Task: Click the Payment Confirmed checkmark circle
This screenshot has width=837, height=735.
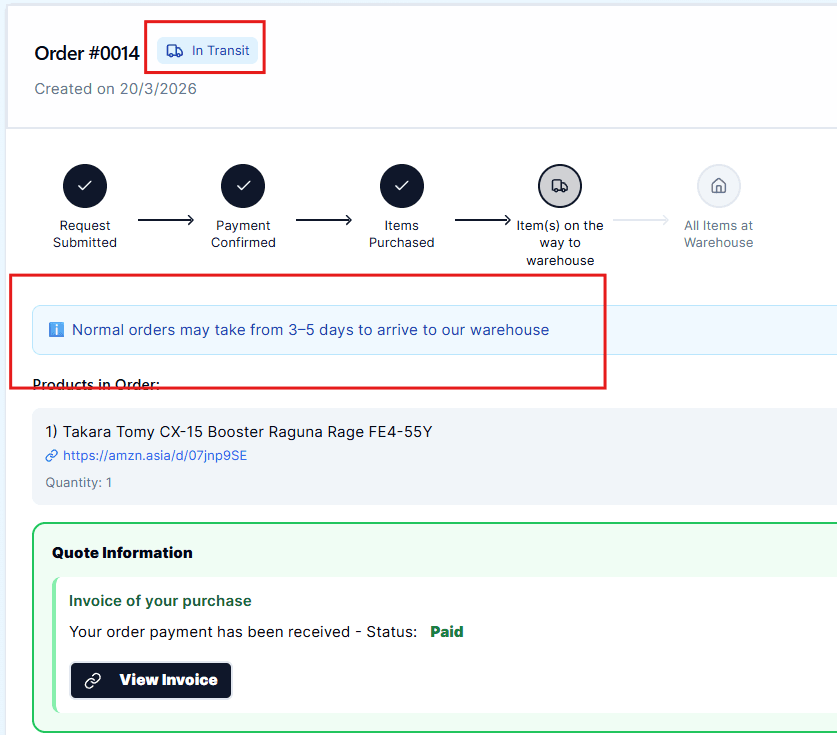Action: coord(243,186)
